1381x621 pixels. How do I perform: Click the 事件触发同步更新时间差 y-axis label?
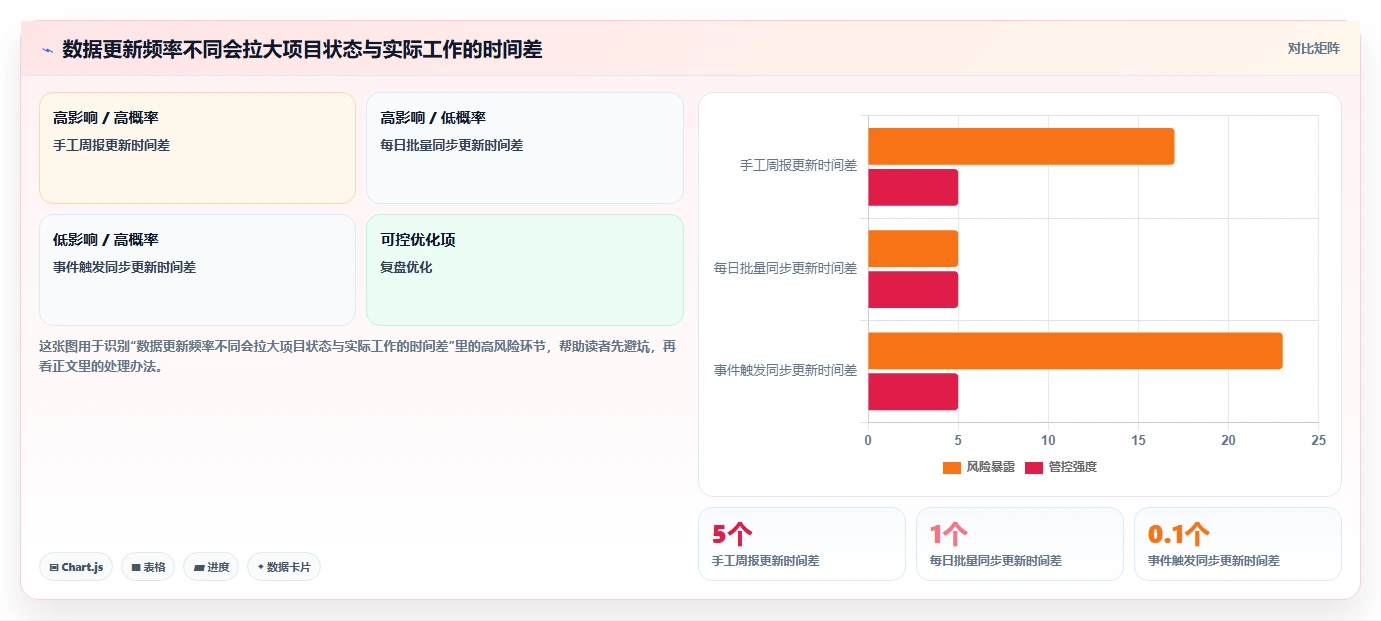click(x=785, y=370)
